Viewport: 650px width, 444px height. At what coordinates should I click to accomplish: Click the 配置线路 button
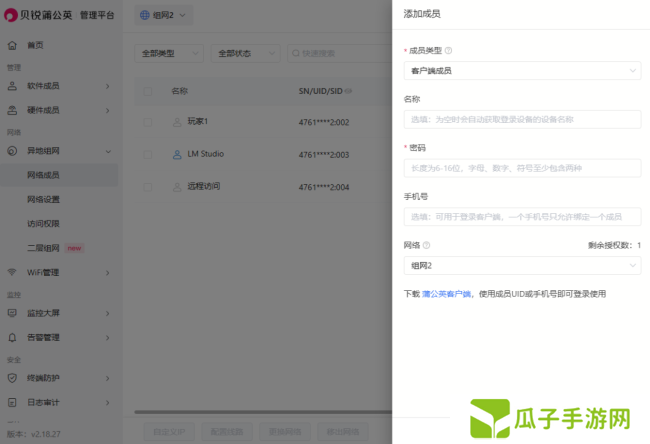tap(227, 432)
